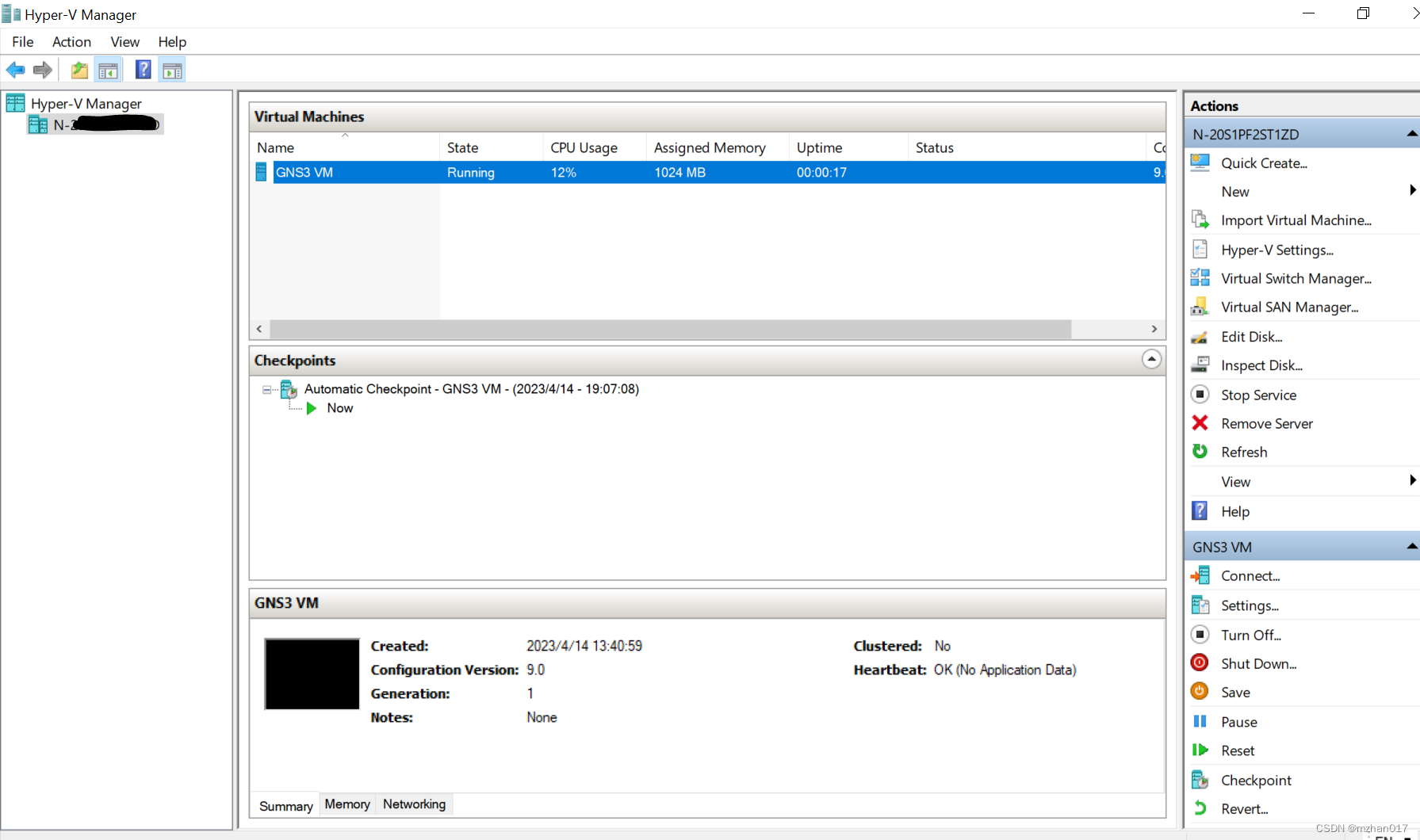Open the Help menu in menu bar

[x=172, y=42]
